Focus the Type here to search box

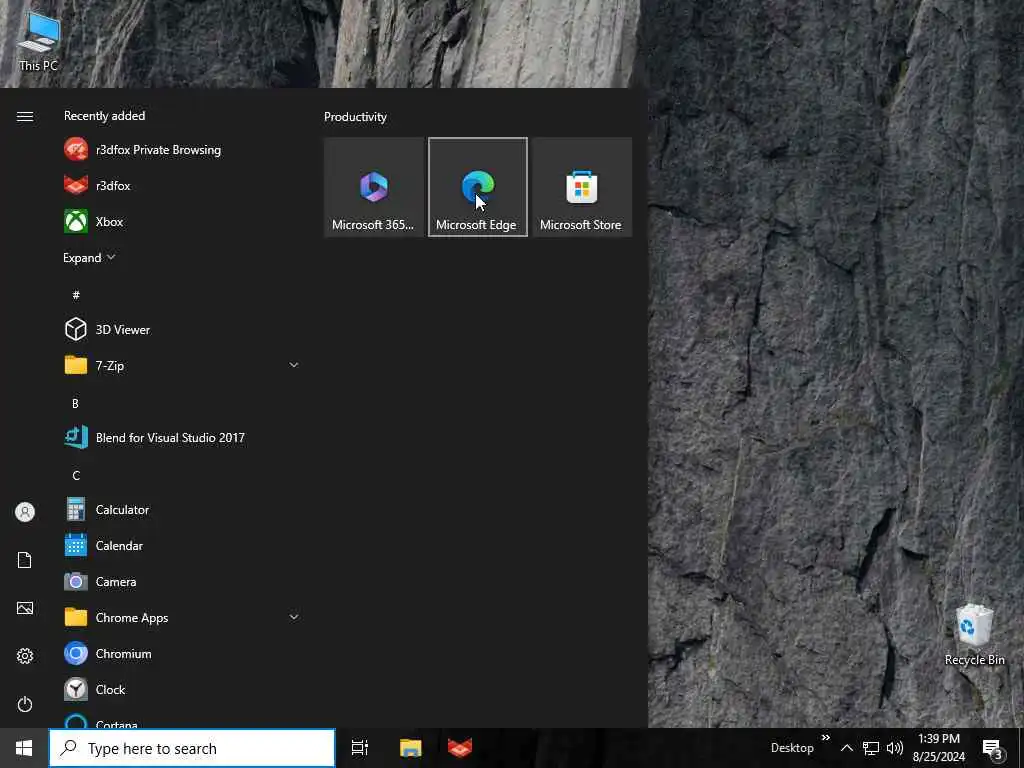[192, 748]
